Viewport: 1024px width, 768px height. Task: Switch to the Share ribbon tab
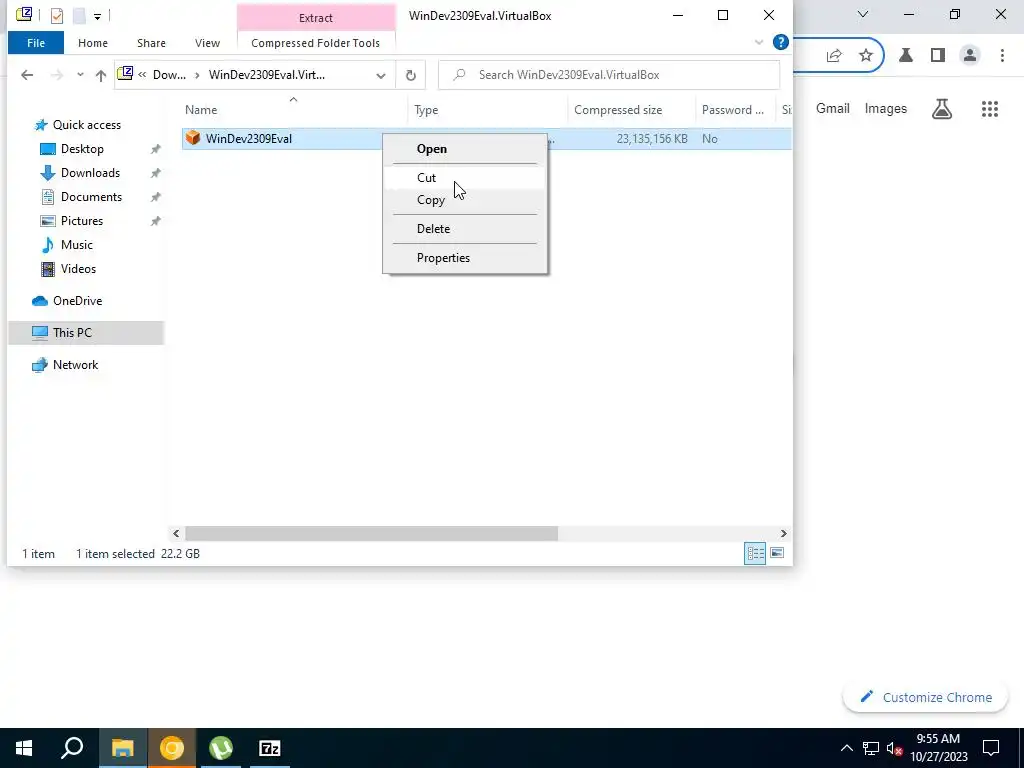151,43
